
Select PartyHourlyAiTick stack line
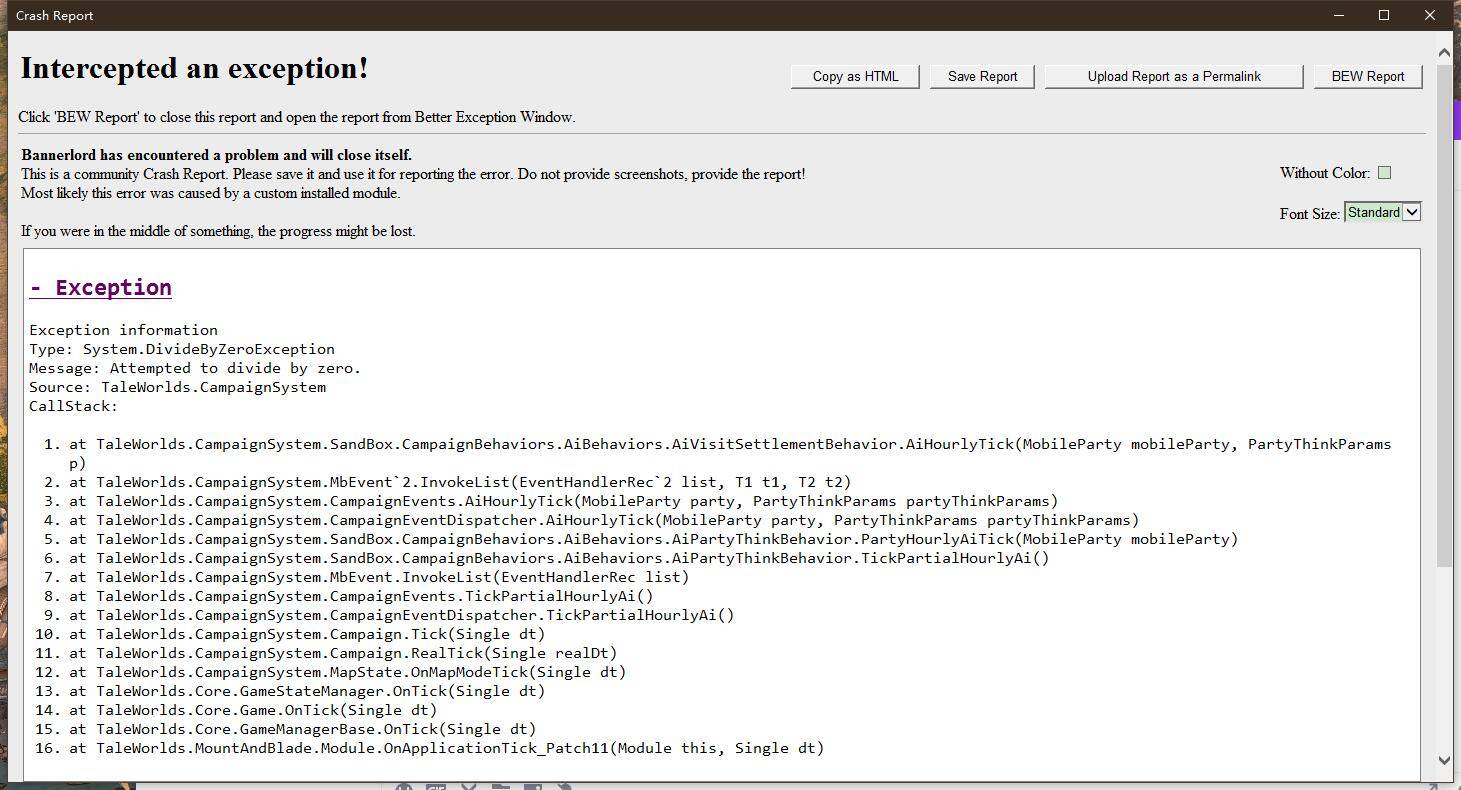point(653,539)
